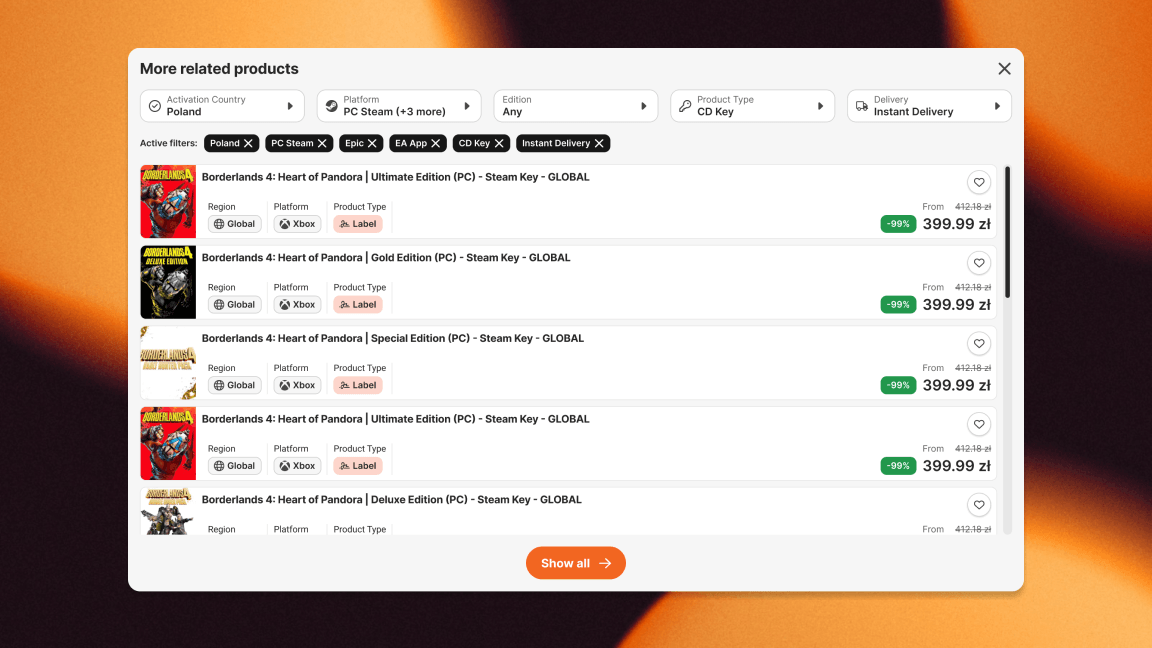Expand the Platform filter dropdown

399,105
